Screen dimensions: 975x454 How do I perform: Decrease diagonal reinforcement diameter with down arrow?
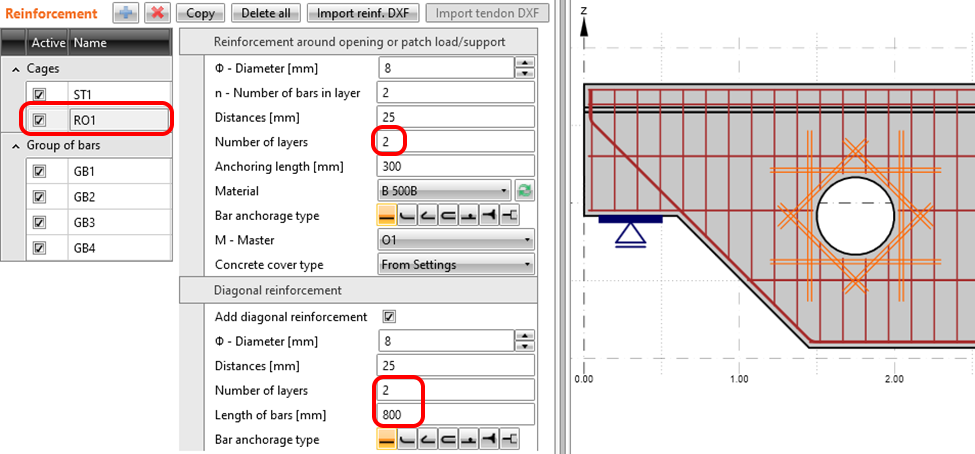525,346
